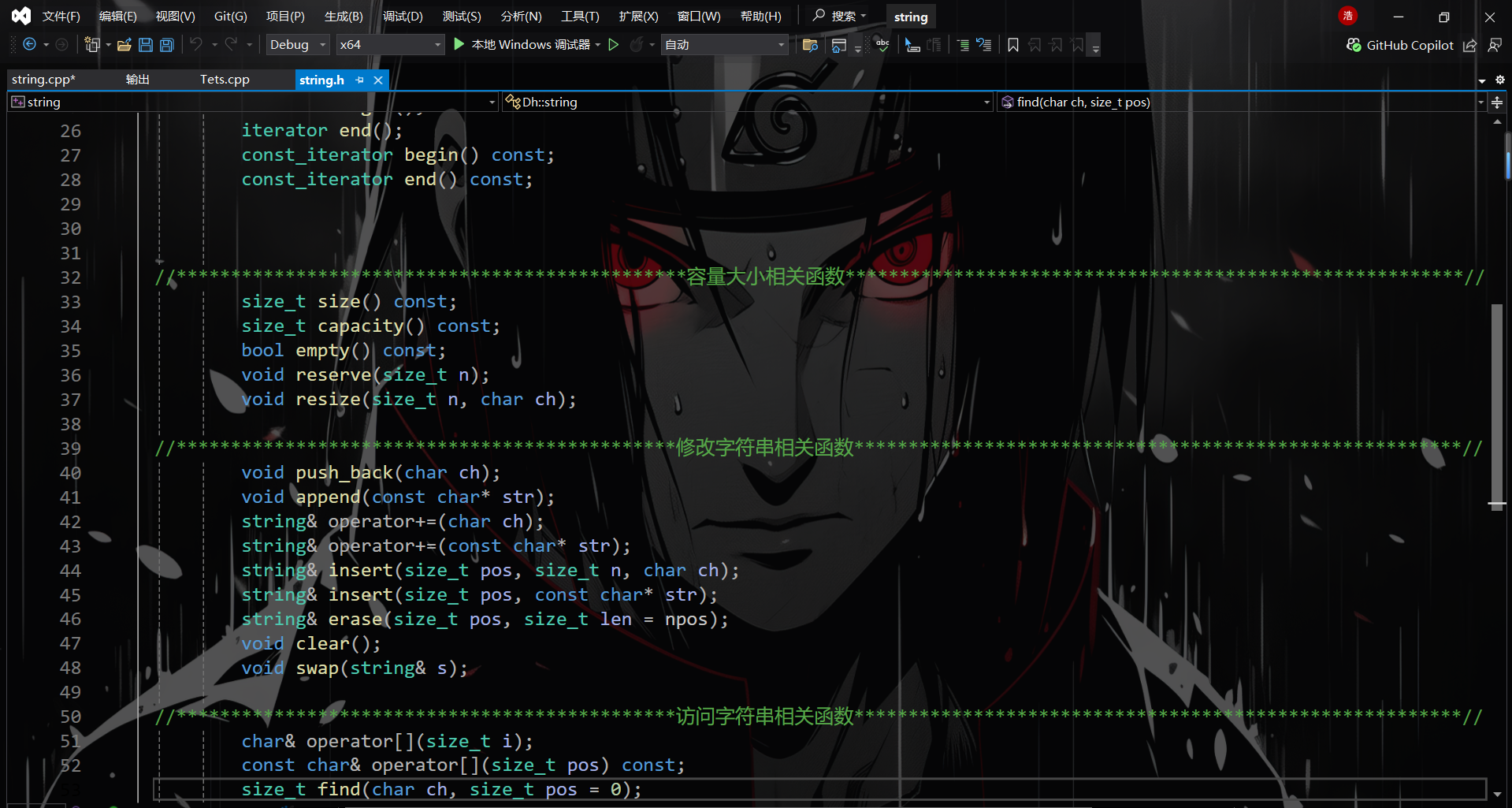Viewport: 1512px width, 808px height.
Task: Click the uncomment lines icon with the blue arrow
Action: point(984,45)
